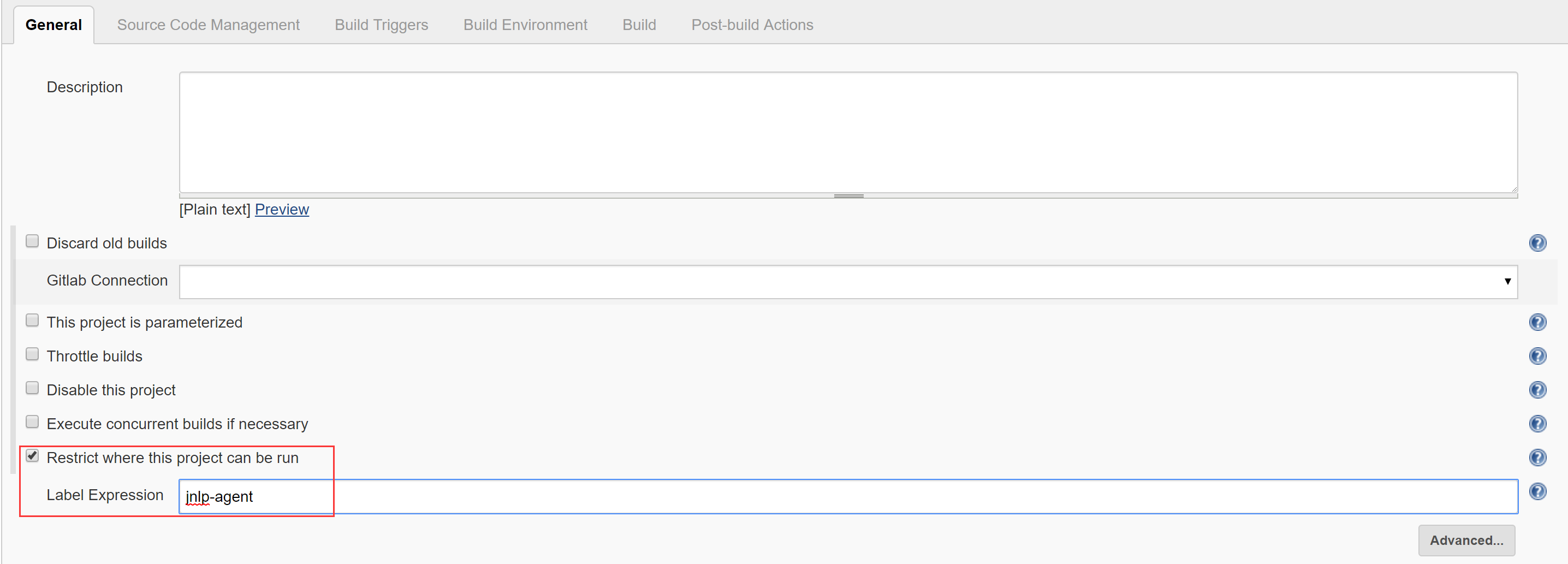Click help icon for Disable this project

point(1537,390)
